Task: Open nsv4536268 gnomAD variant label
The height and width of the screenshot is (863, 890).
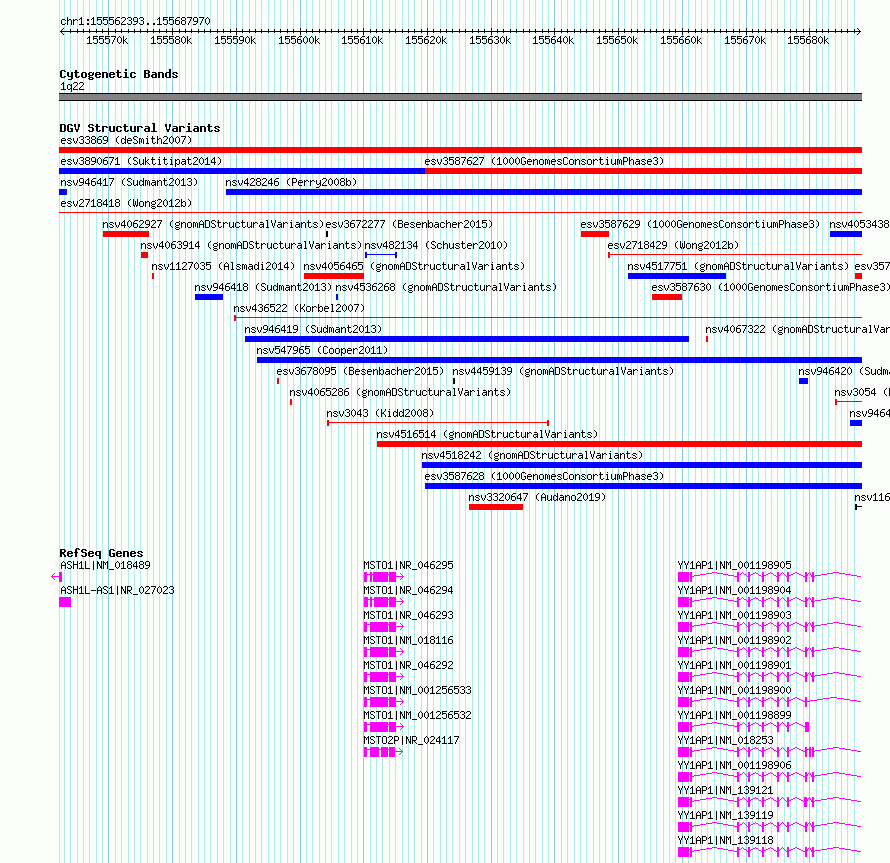Action: 446,287
